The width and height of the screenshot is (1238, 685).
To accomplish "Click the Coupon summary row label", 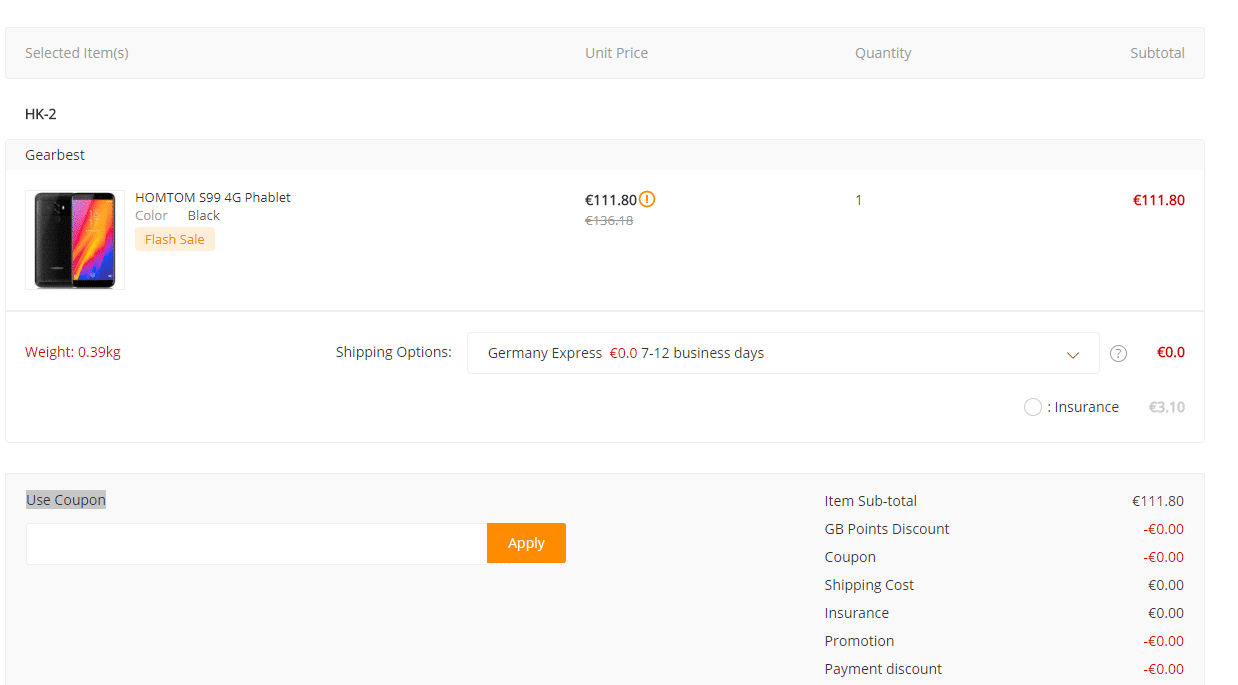I will click(x=850, y=557).
